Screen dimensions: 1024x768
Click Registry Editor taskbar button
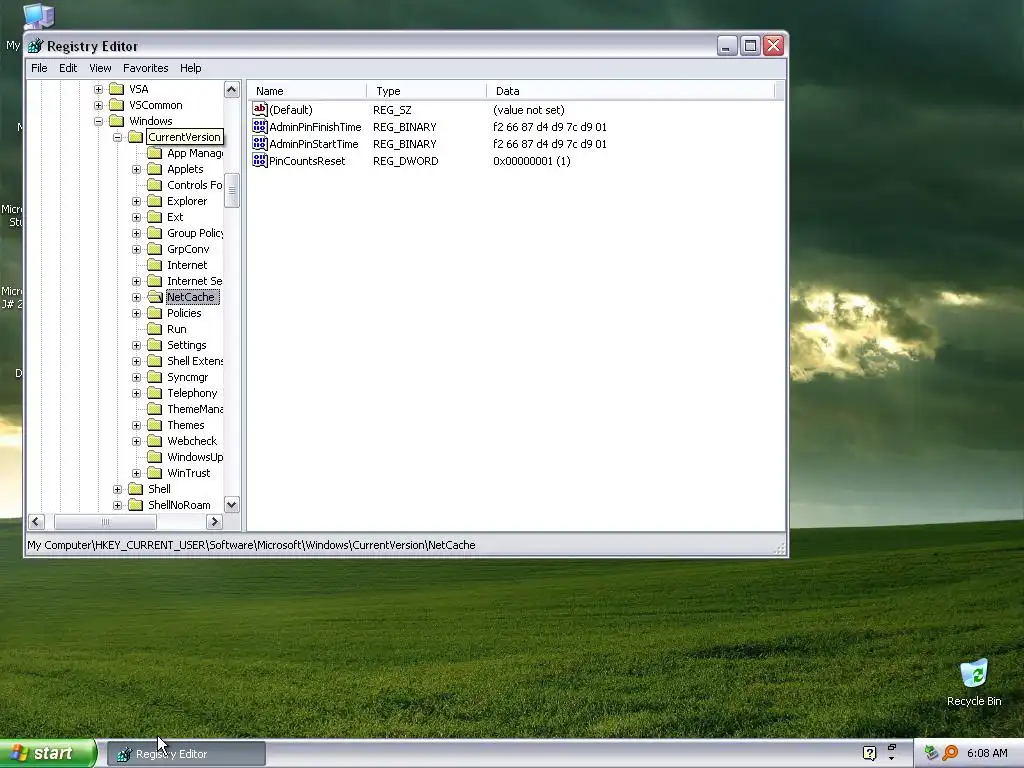pos(186,754)
